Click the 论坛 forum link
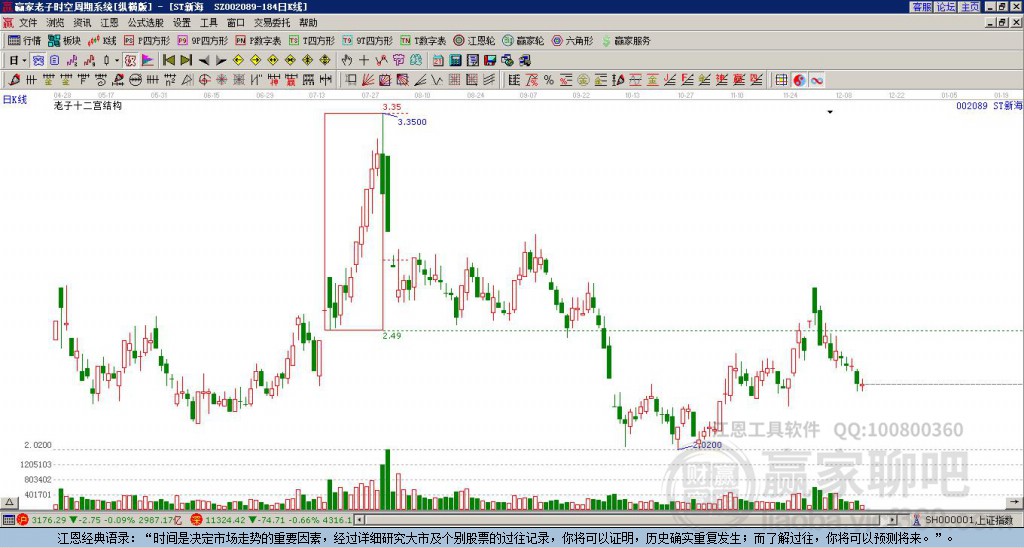The image size is (1024, 548). click(x=946, y=7)
